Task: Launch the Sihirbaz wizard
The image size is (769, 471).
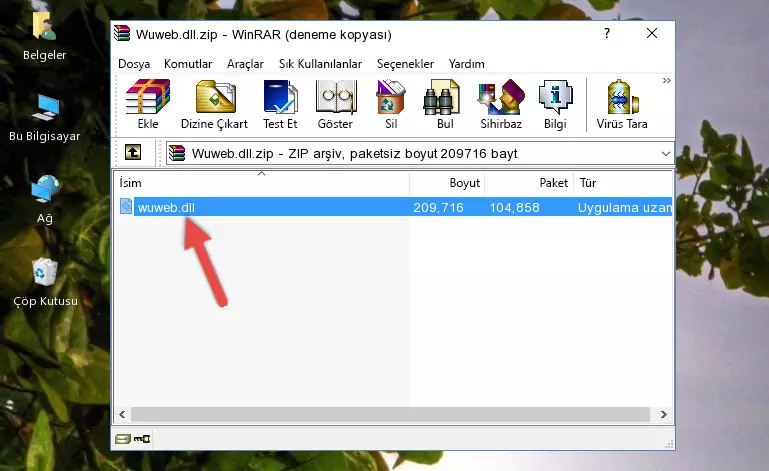Action: (501, 105)
